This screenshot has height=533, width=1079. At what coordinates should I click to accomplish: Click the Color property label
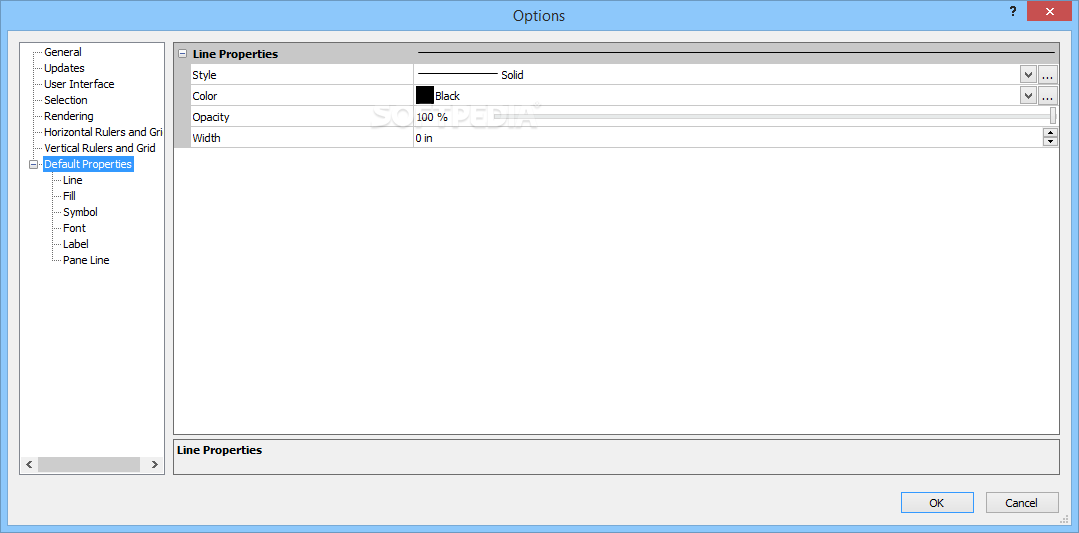(x=204, y=96)
